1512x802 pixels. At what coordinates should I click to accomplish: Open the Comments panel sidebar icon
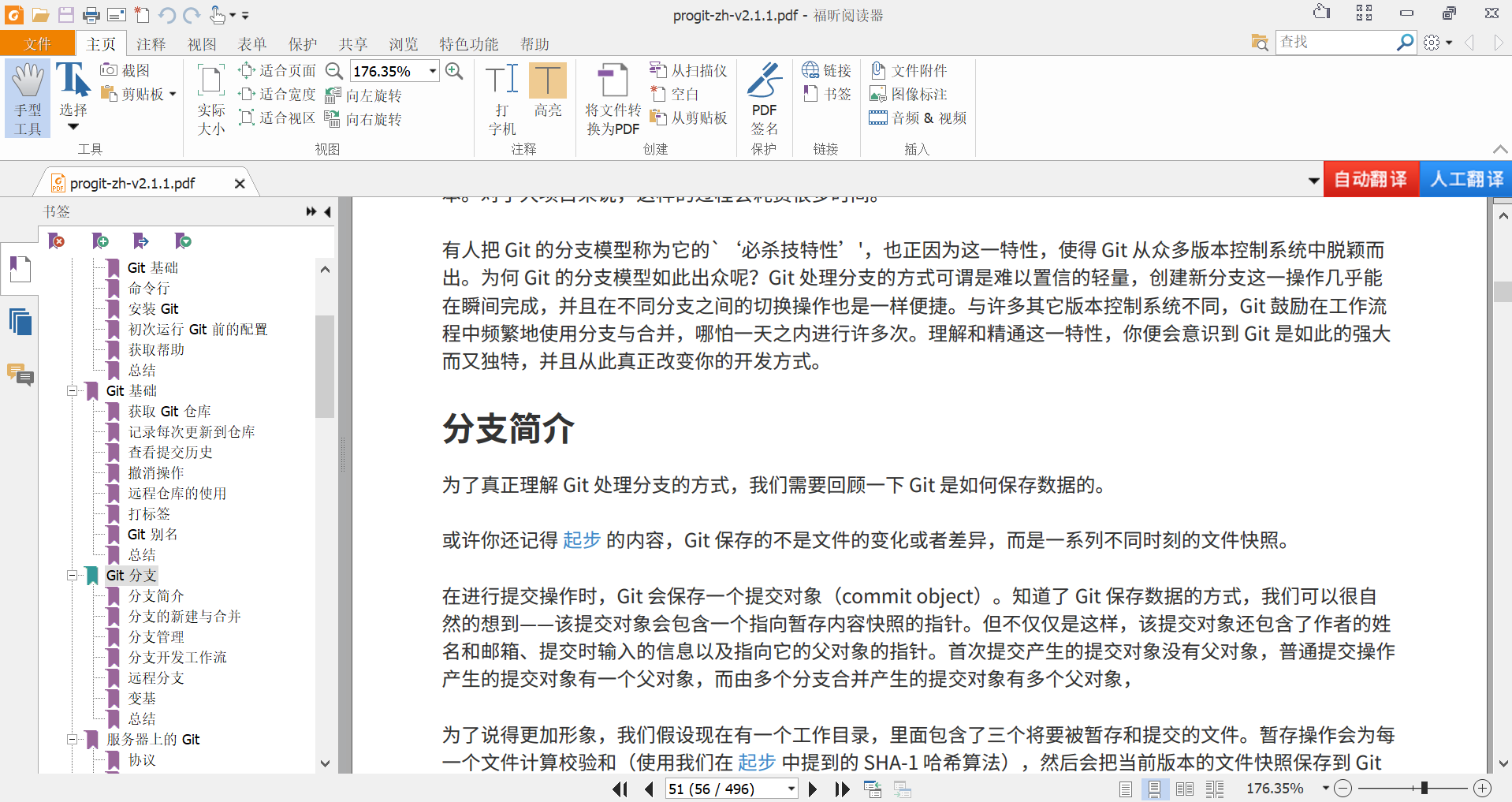tap(20, 374)
